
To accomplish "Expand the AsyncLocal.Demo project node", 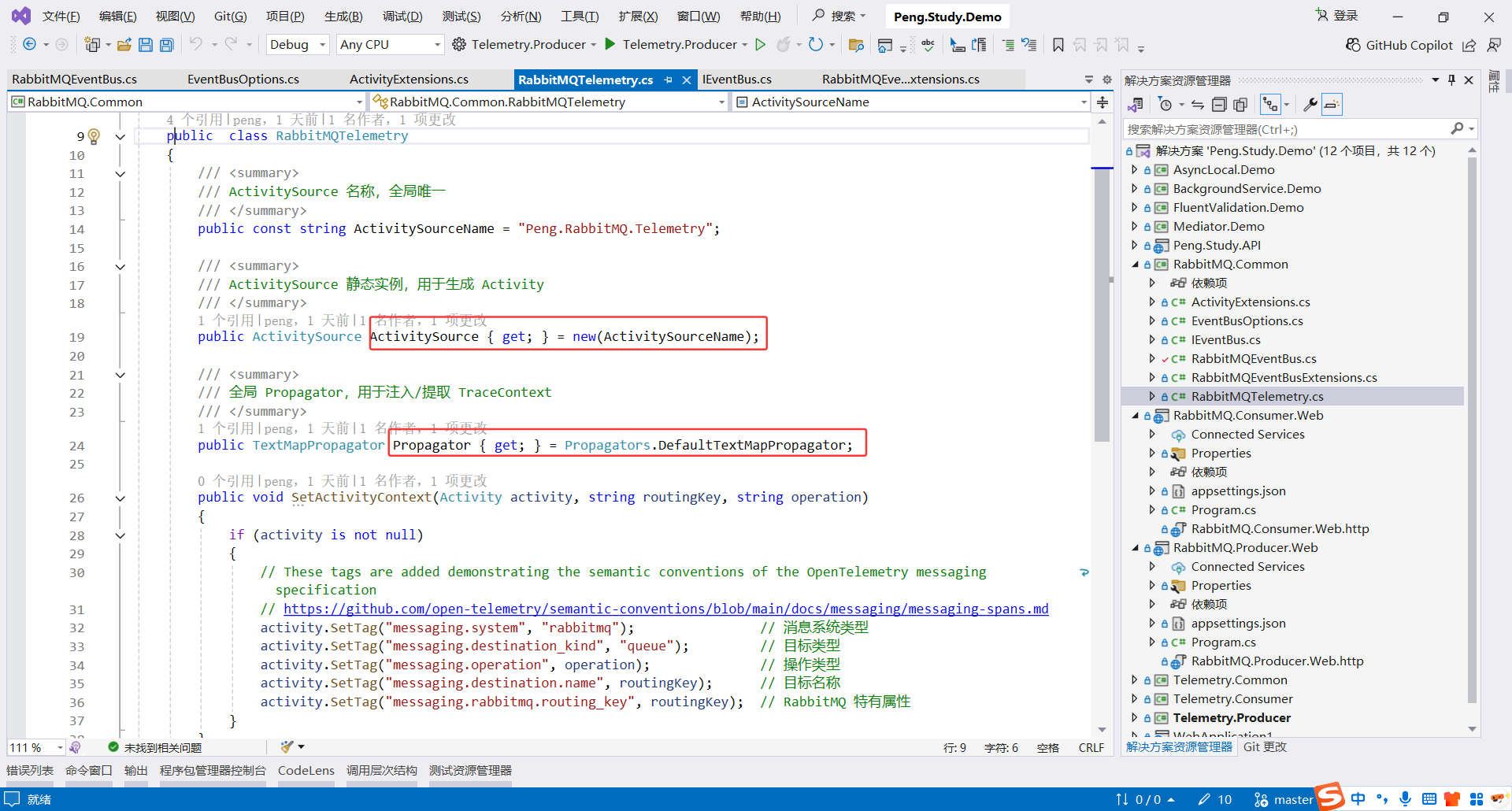I will (x=1135, y=170).
